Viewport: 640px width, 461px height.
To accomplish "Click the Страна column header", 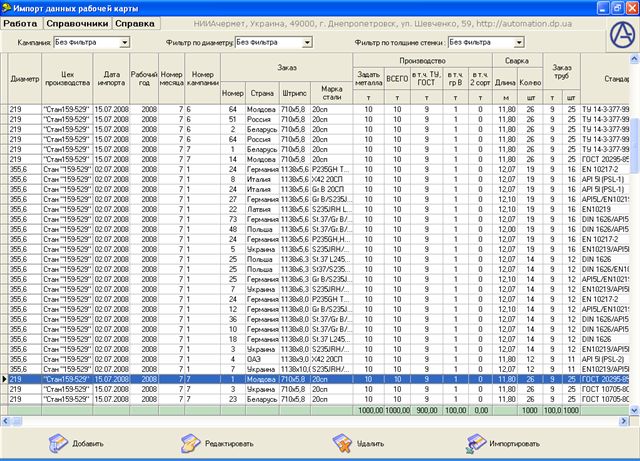I will (262, 93).
